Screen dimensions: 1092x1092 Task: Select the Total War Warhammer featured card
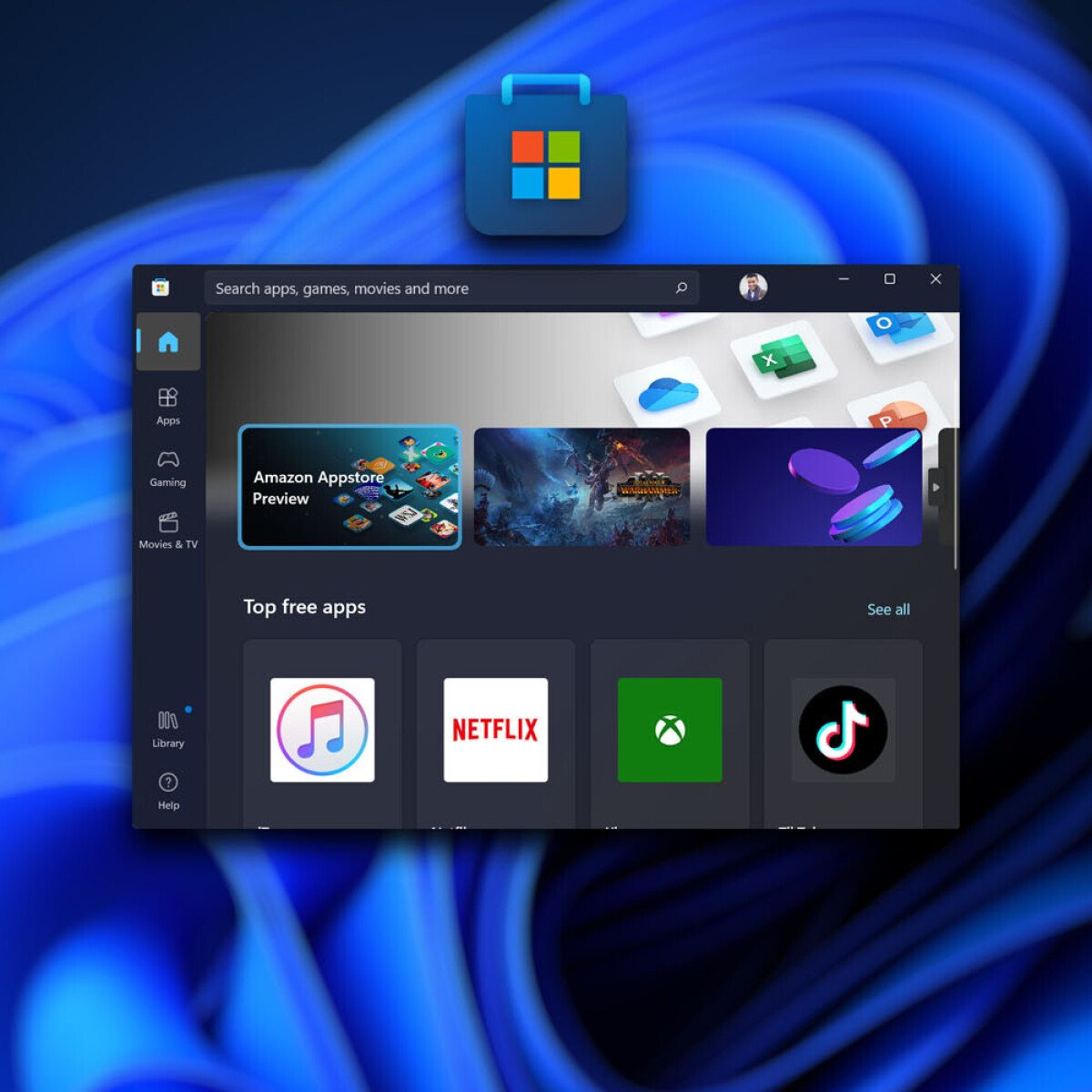point(581,487)
